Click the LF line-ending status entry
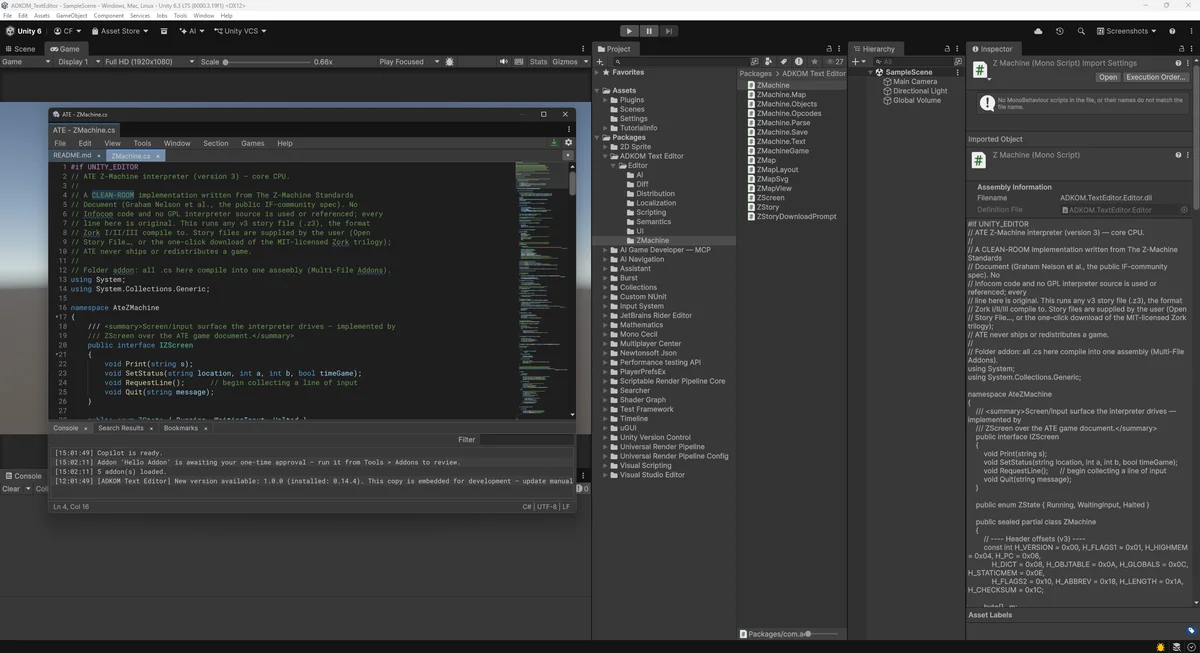 (566, 507)
